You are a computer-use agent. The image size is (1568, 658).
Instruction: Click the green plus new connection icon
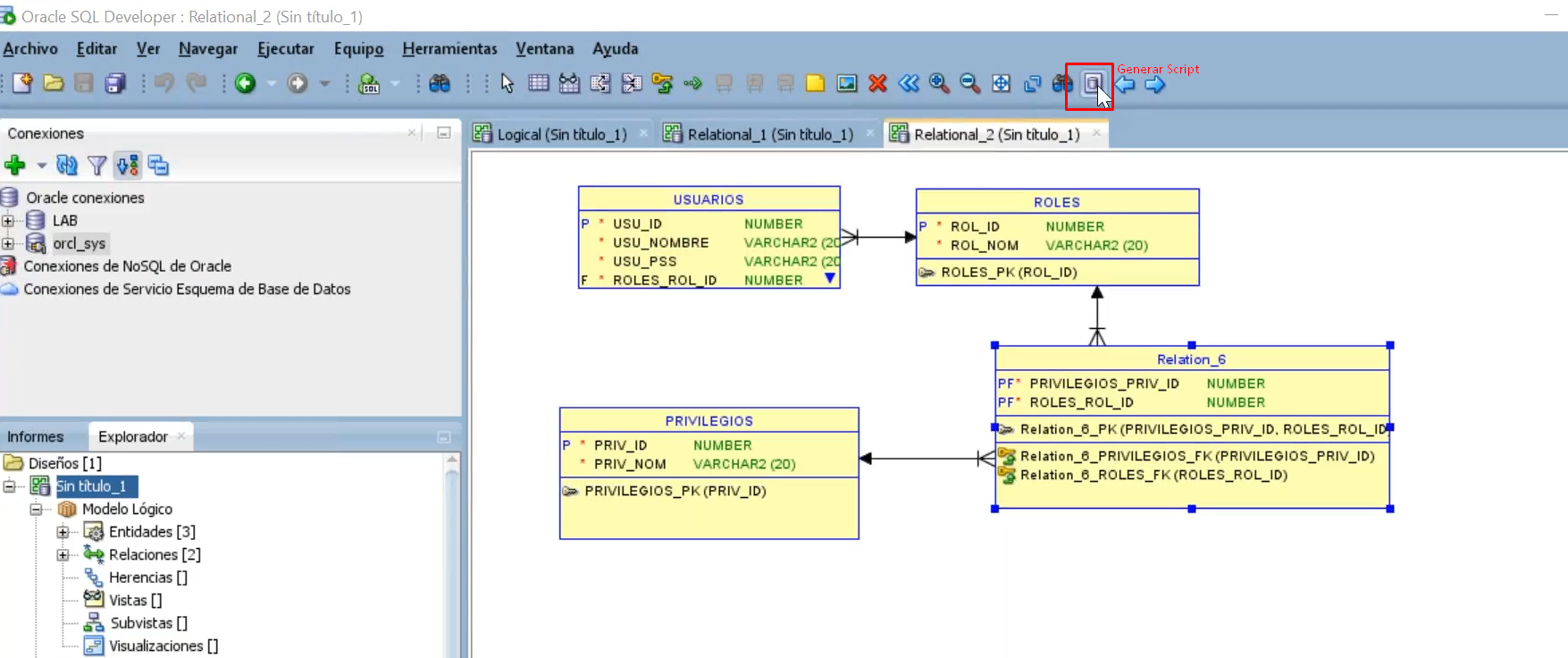(x=14, y=165)
